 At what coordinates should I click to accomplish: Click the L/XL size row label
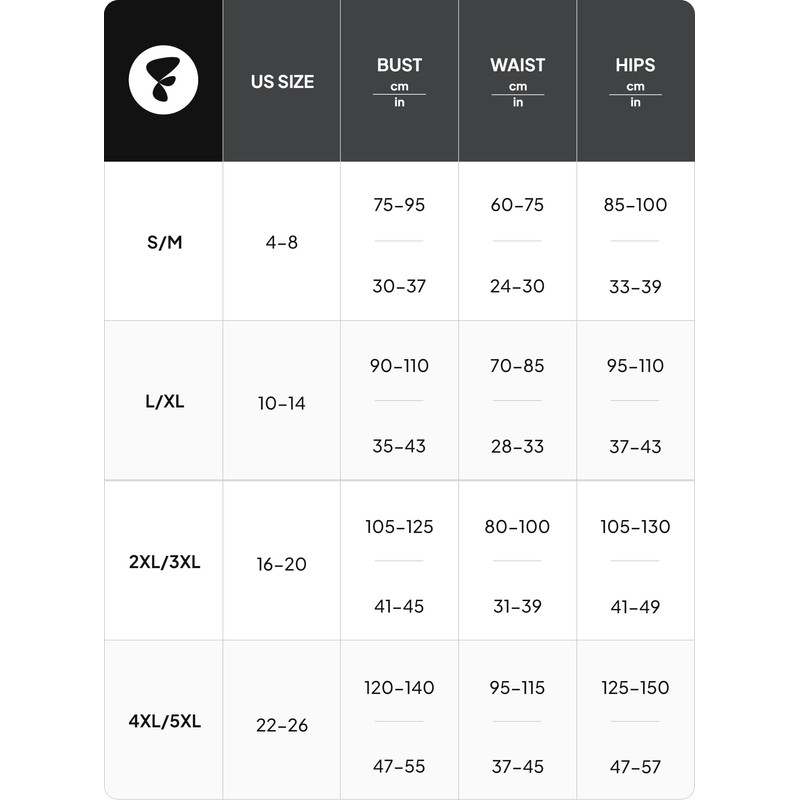tap(163, 403)
